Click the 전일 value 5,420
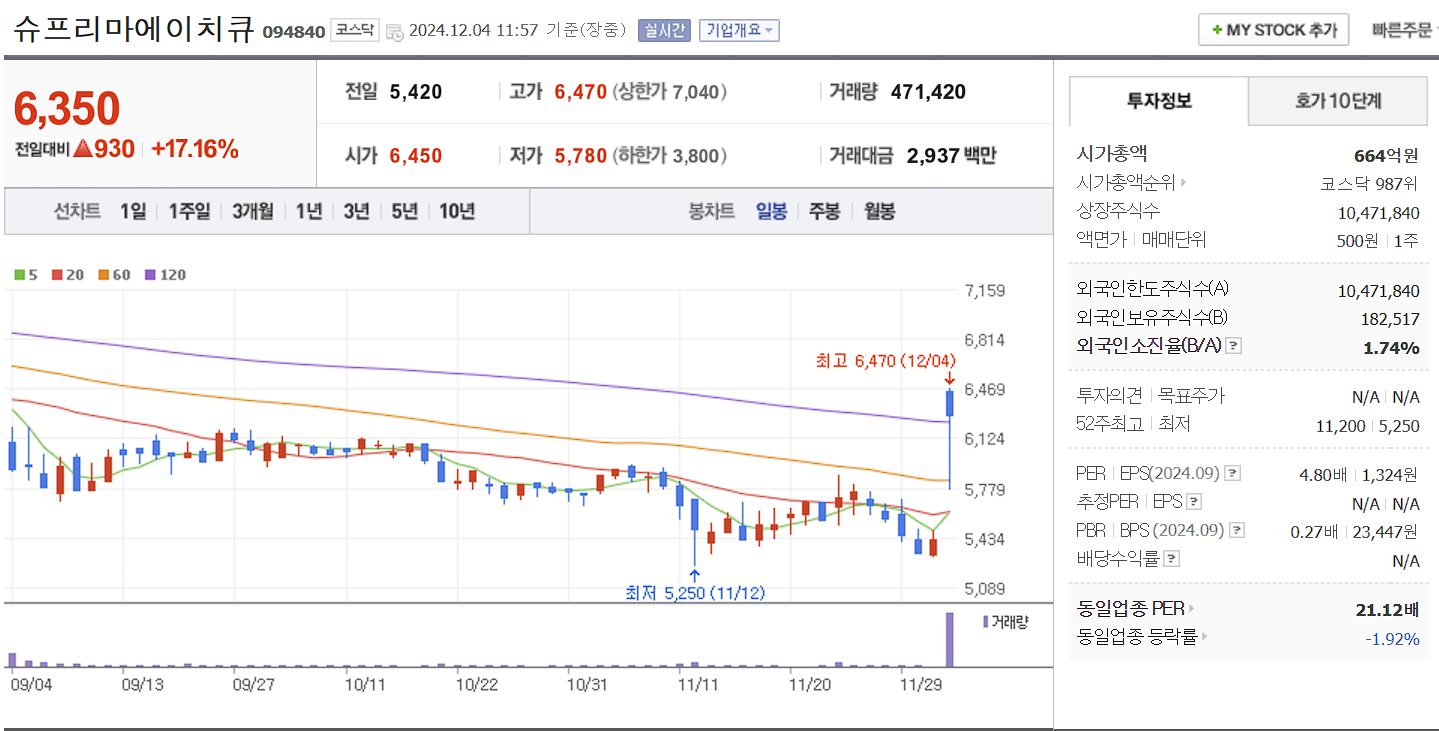 [415, 92]
